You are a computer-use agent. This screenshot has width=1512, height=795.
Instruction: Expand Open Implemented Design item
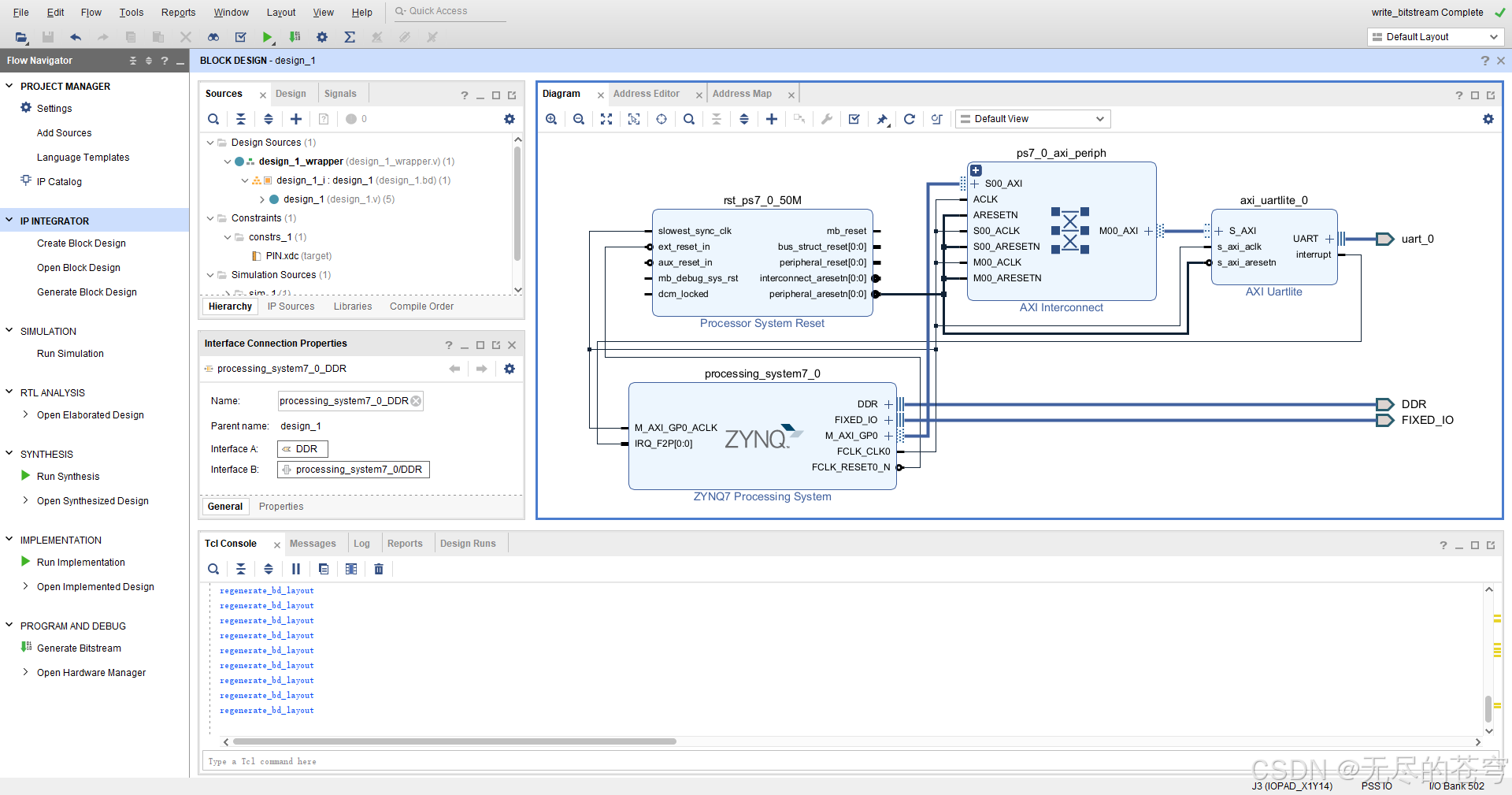(x=26, y=586)
